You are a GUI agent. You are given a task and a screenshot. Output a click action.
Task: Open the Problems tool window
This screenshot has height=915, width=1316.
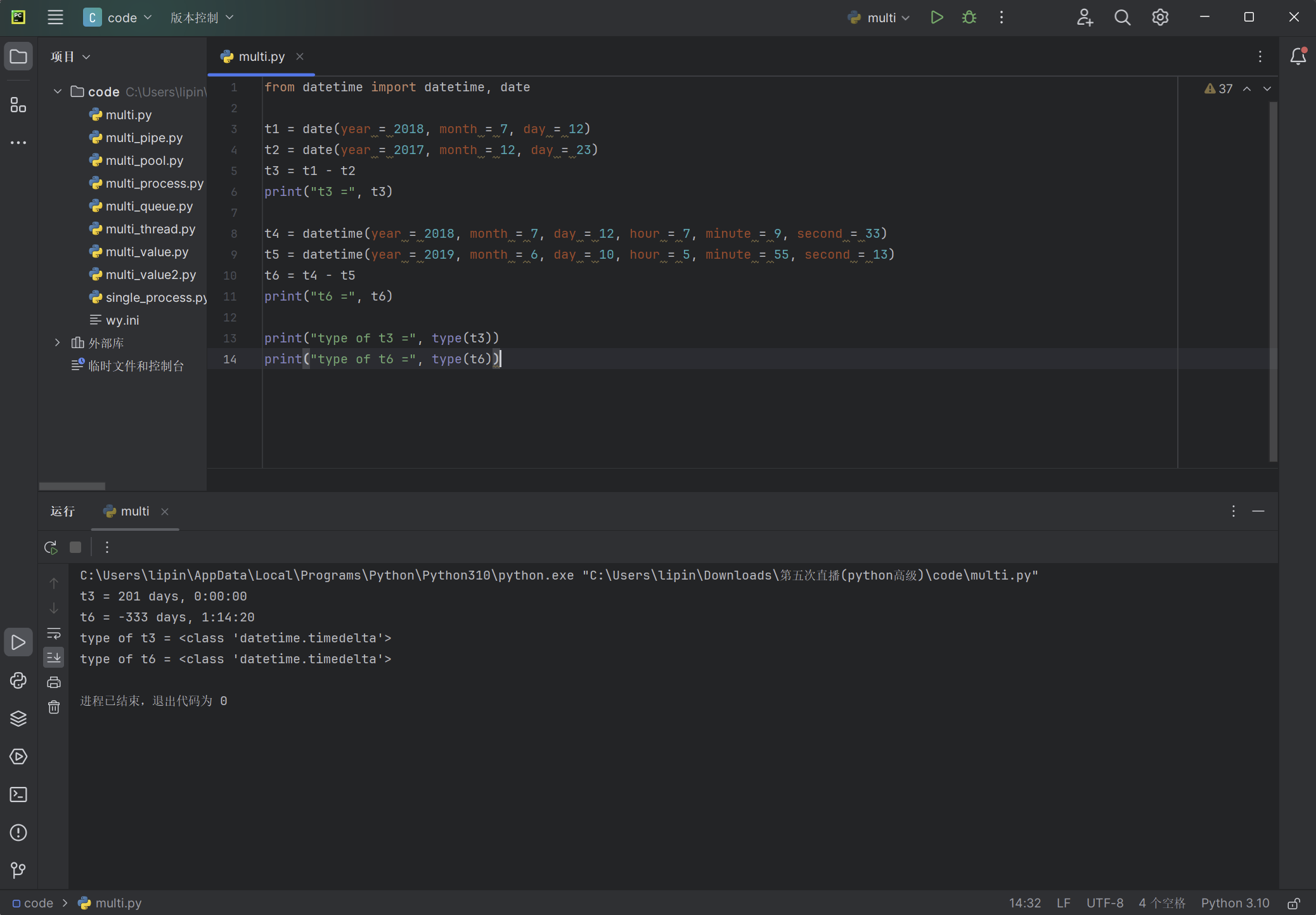[x=18, y=833]
